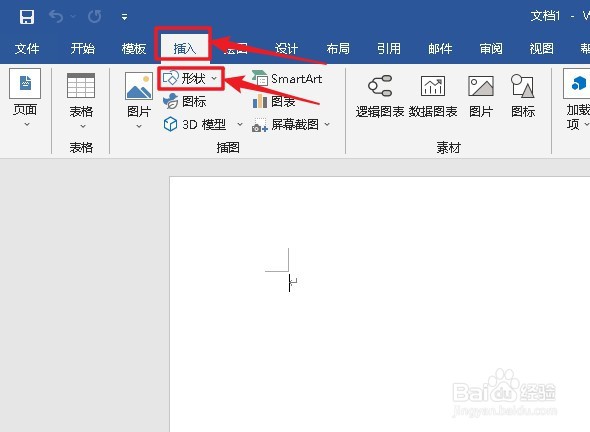Click the 形状 button label
590x432 pixels.
[x=193, y=79]
